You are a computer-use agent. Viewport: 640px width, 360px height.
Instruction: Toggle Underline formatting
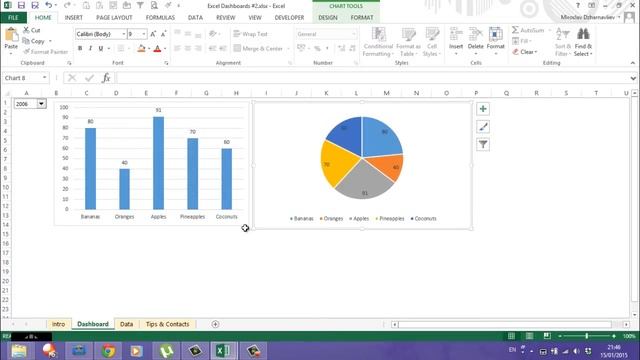[x=100, y=49]
